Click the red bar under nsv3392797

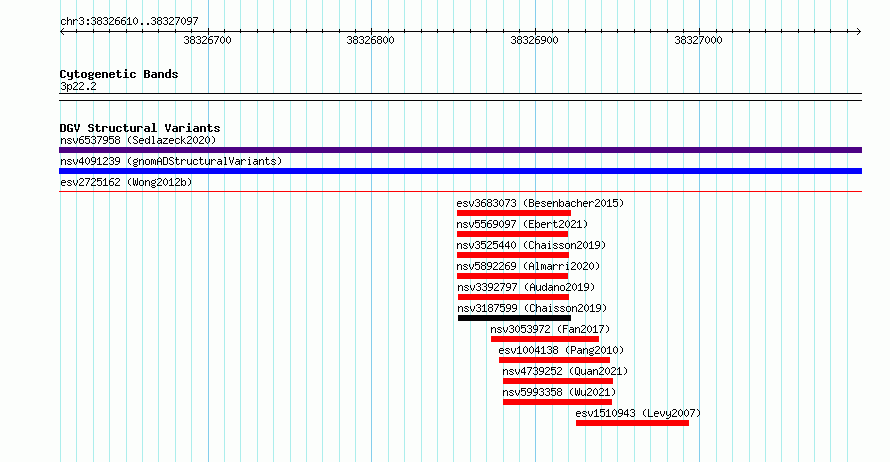(513, 297)
